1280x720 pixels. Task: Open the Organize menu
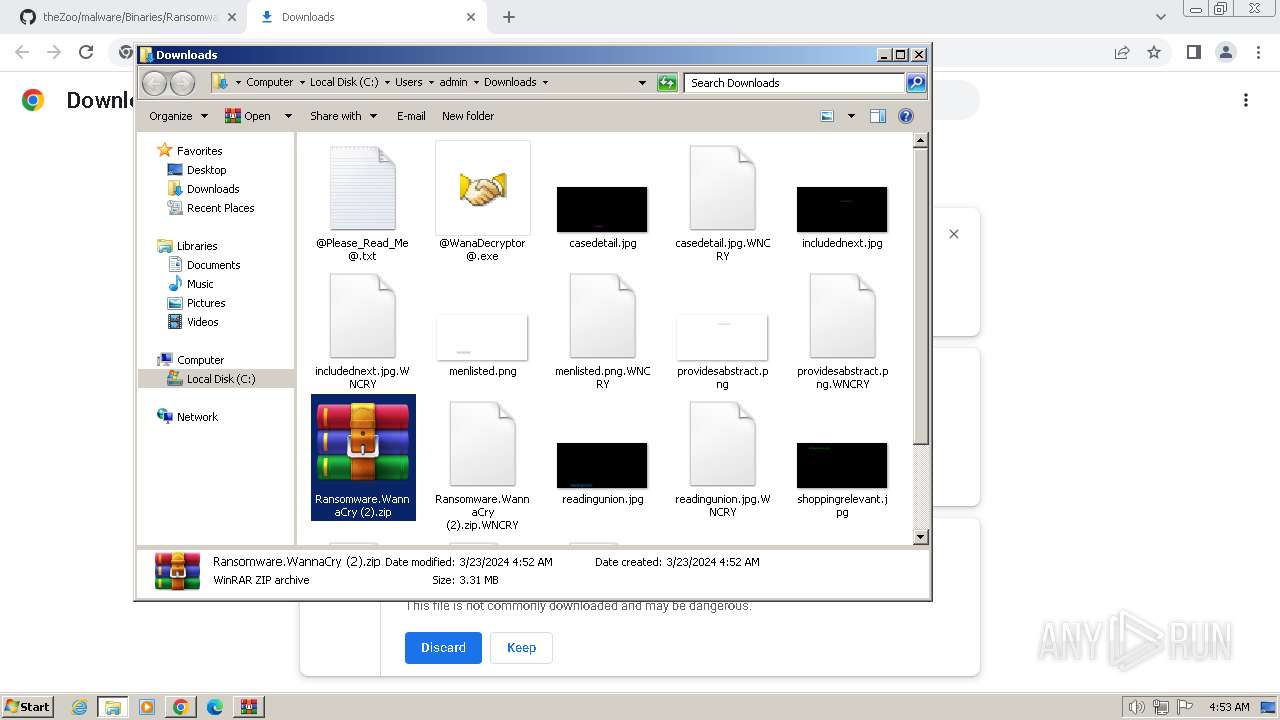pyautogui.click(x=178, y=116)
